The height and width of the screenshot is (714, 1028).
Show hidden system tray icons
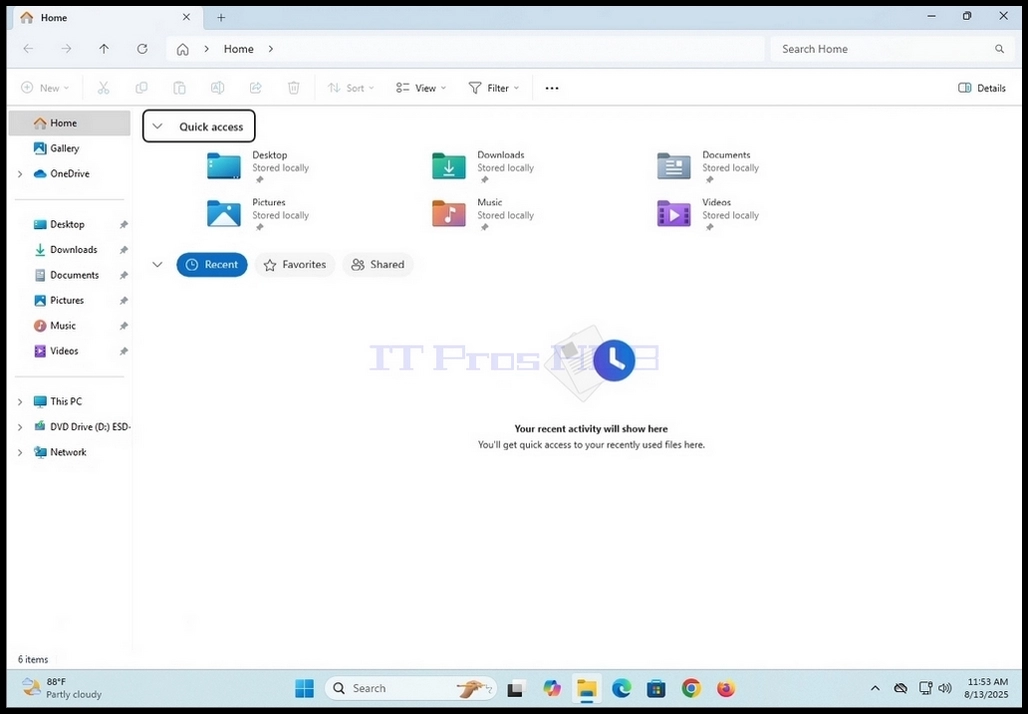click(x=875, y=688)
